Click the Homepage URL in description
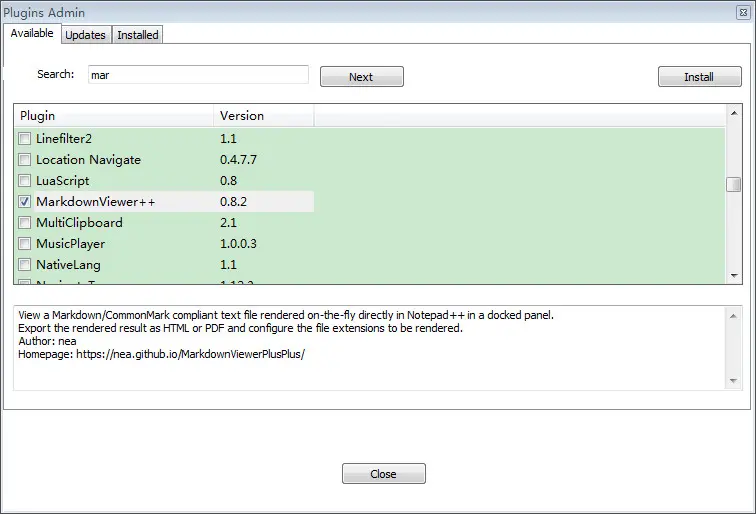 tap(190, 354)
